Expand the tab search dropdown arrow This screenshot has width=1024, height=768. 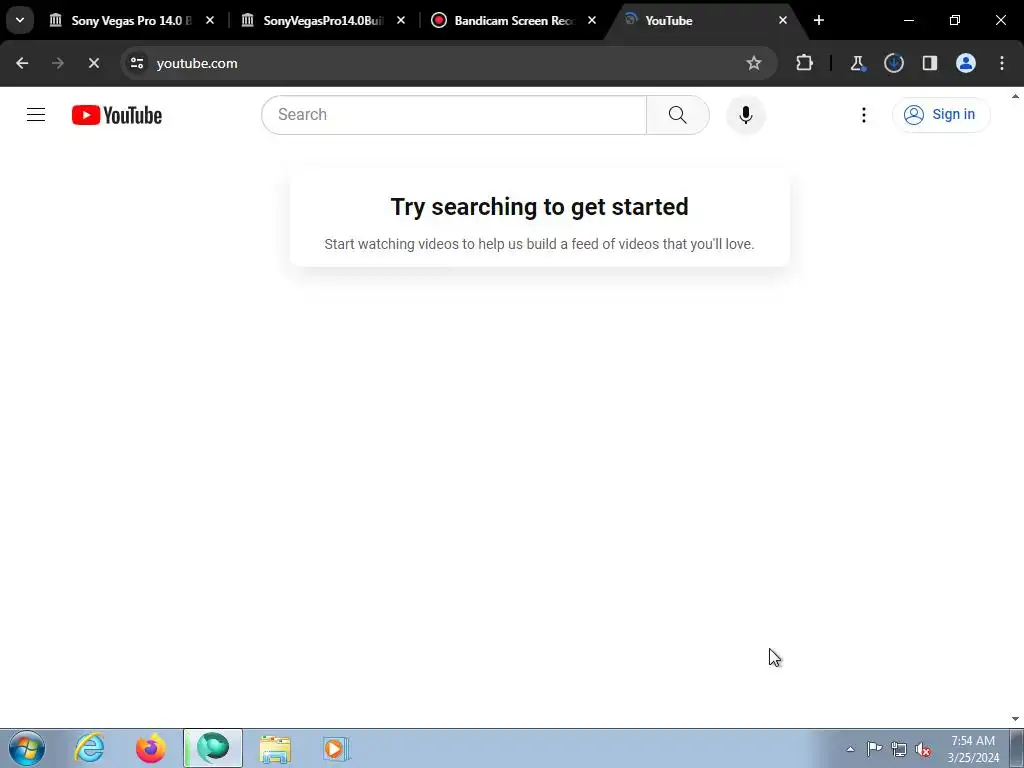[20, 20]
